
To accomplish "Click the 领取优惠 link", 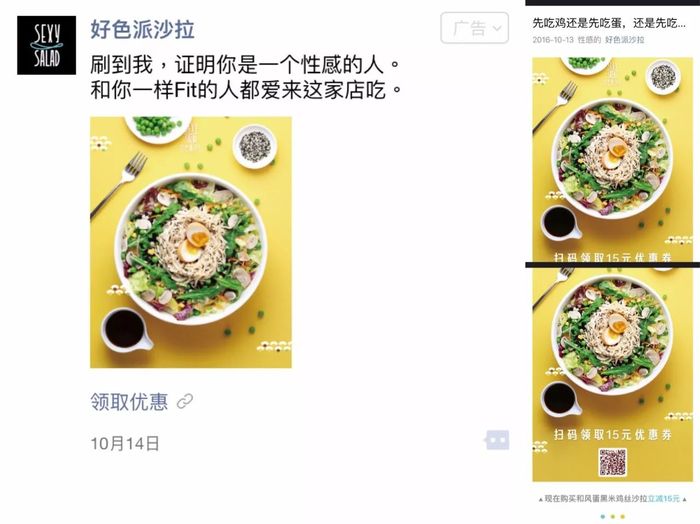I will 129,402.
